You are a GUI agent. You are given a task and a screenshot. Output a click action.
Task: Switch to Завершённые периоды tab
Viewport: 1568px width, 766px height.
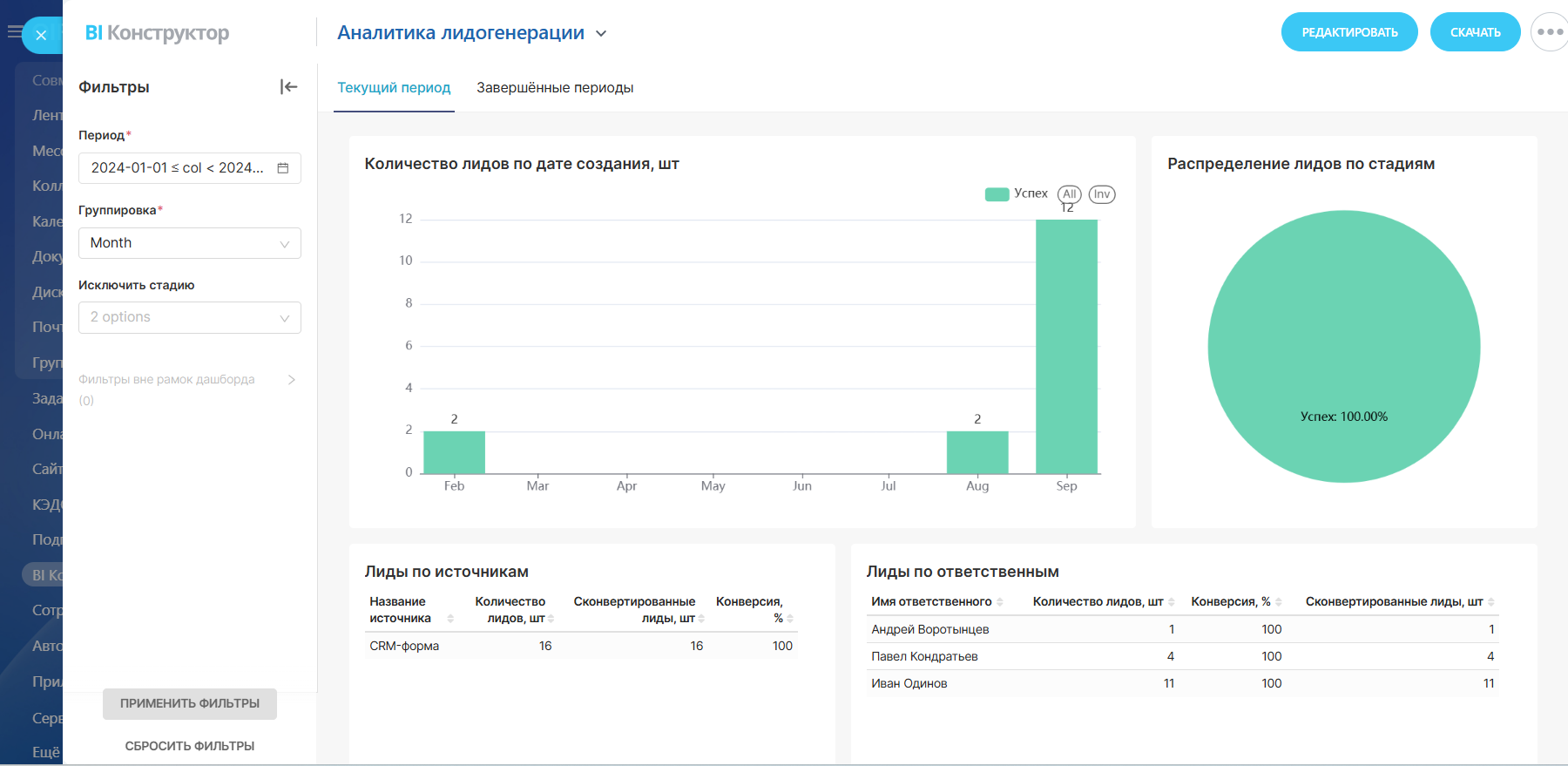(554, 87)
